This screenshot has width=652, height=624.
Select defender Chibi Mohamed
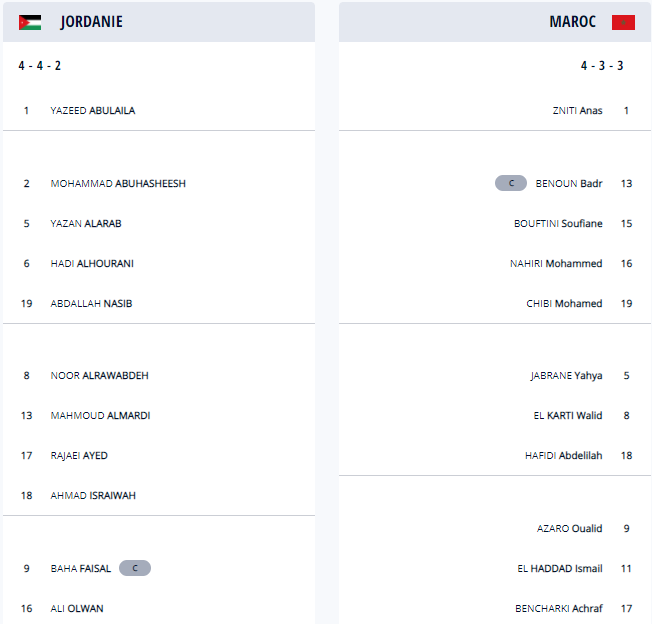tap(564, 304)
